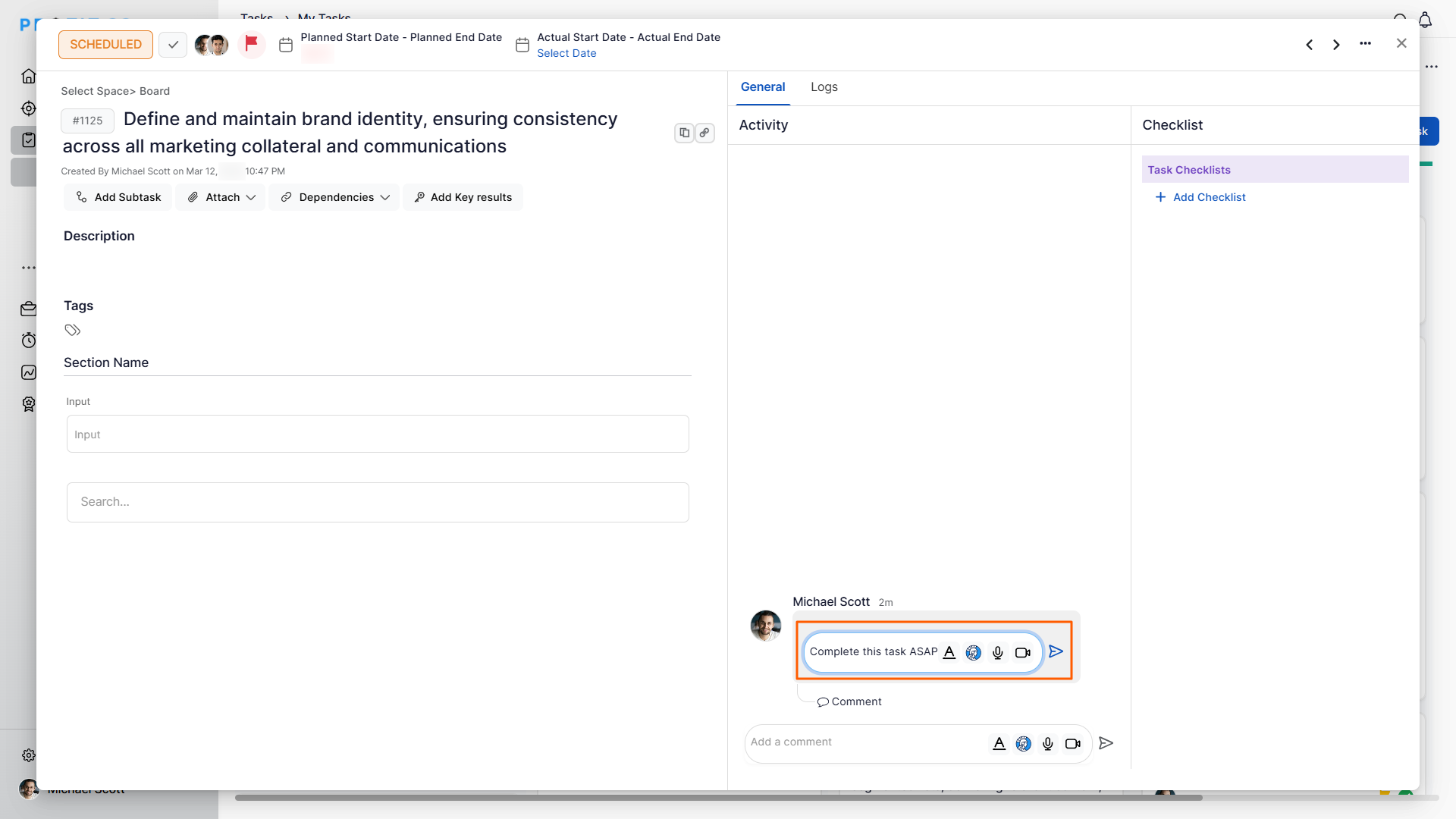Copy task using the duplicate icon

pyautogui.click(x=684, y=133)
